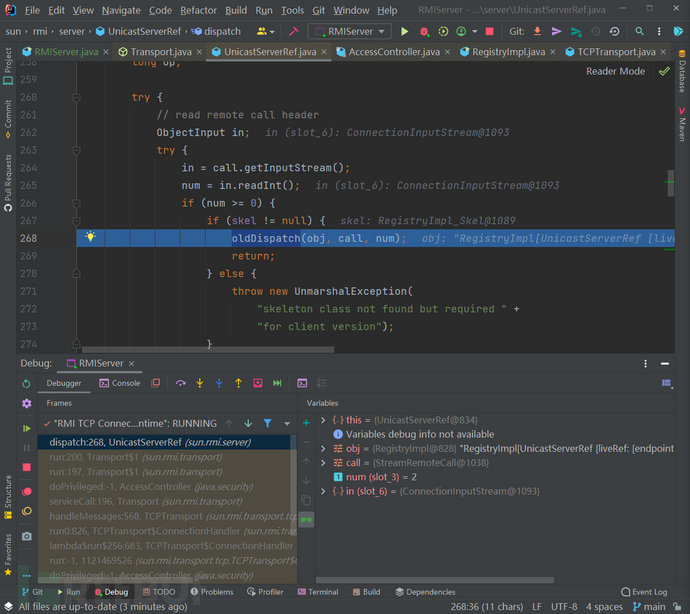Switch to RegistryImpl.java tab
Image resolution: width=690 pixels, height=614 pixels.
click(508, 52)
